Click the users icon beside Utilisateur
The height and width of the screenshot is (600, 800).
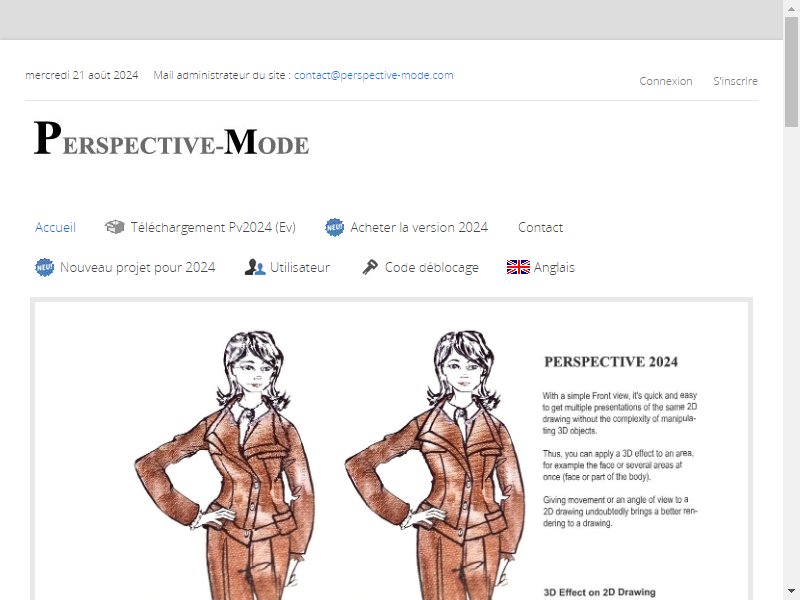[x=255, y=267]
